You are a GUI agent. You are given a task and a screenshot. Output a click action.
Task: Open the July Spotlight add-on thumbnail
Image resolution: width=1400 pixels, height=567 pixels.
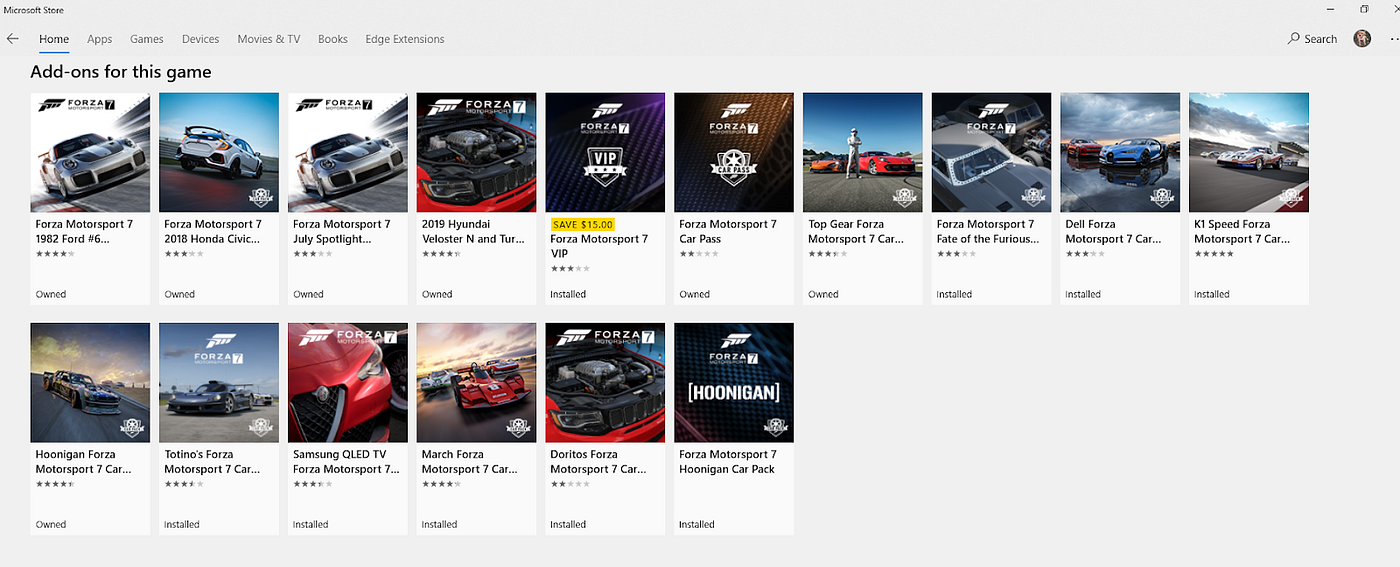click(348, 152)
